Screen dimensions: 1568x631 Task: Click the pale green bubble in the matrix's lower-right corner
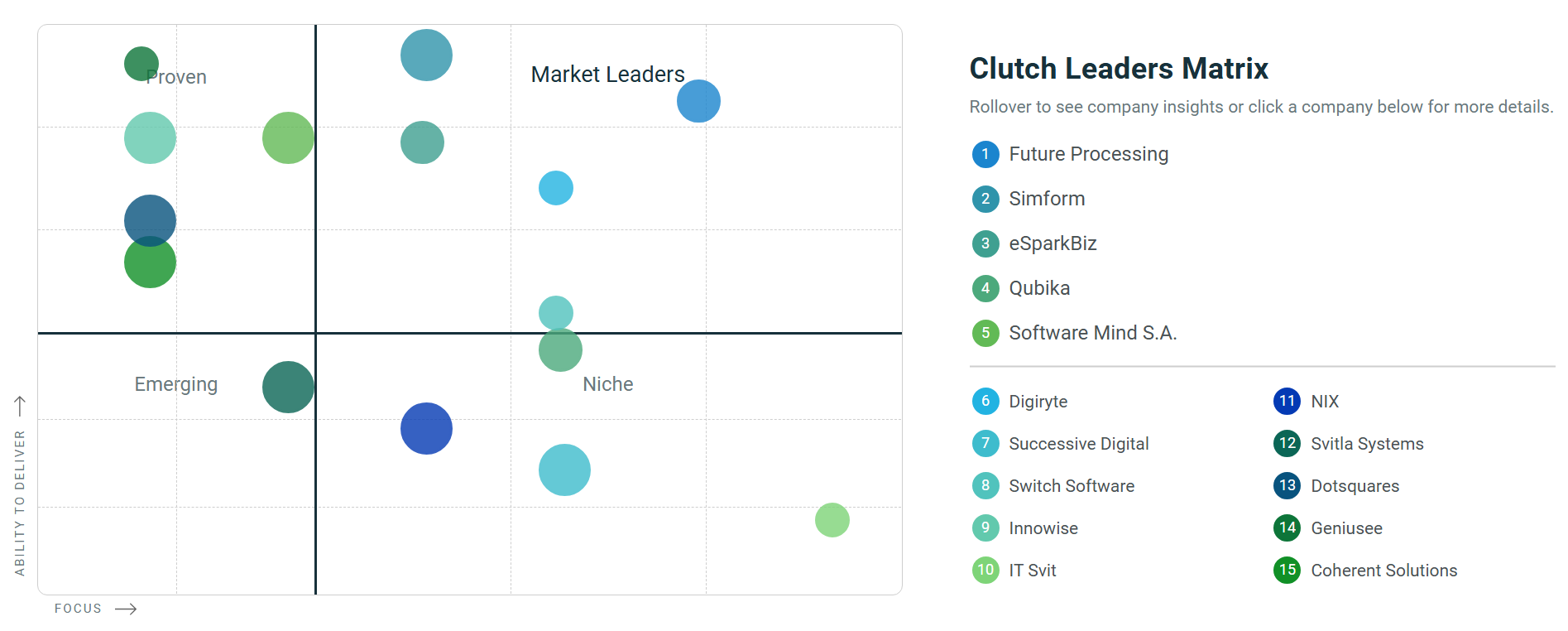[832, 520]
